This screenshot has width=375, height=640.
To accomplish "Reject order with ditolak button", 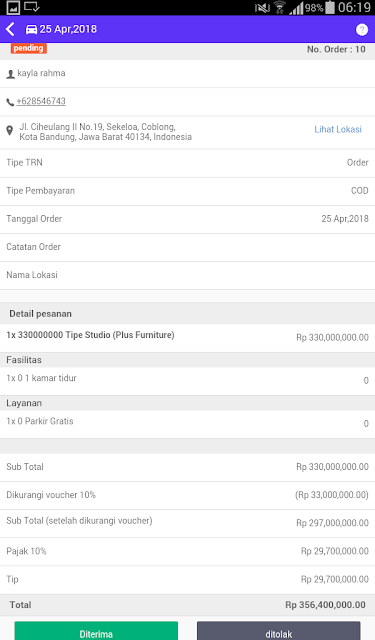I will tap(279, 631).
